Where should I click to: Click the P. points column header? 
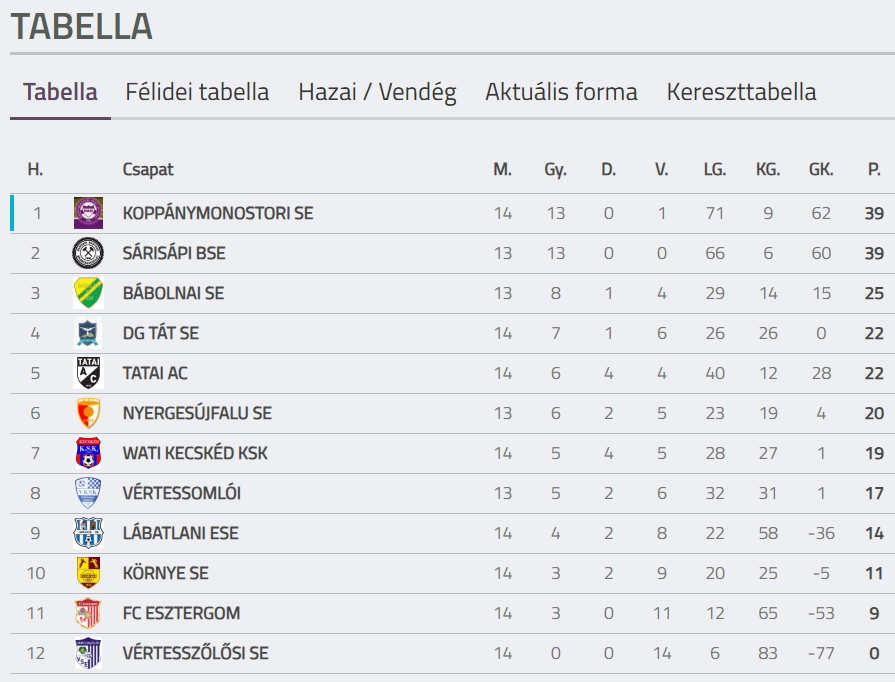874,170
